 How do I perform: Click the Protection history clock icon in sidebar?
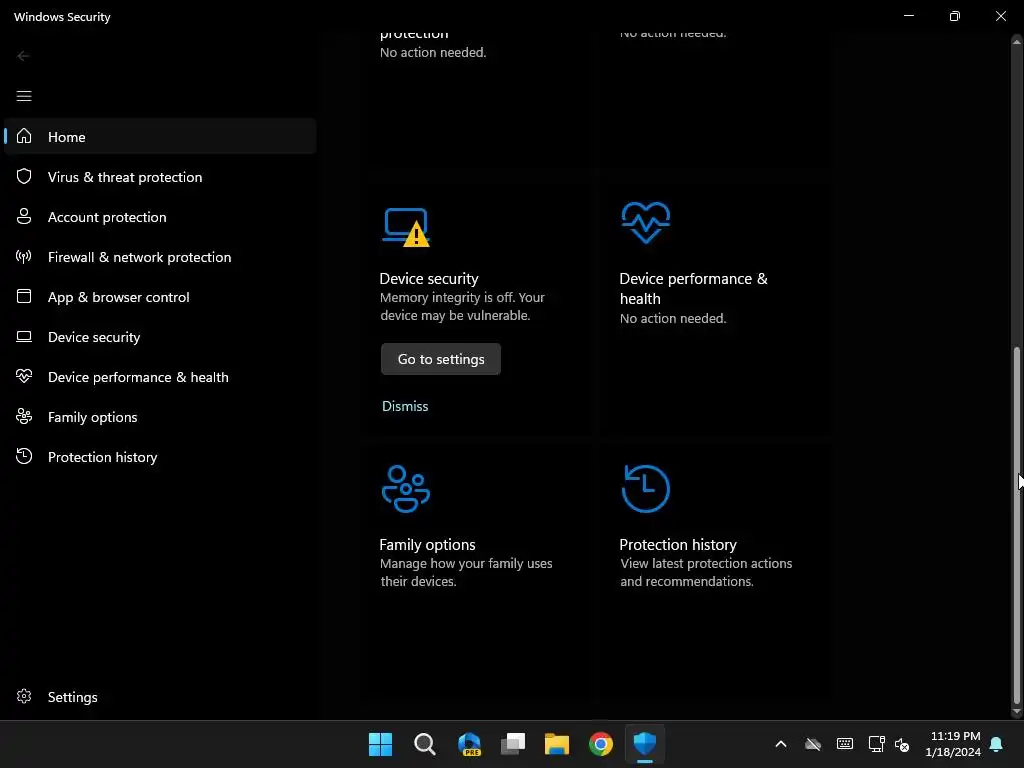click(24, 456)
